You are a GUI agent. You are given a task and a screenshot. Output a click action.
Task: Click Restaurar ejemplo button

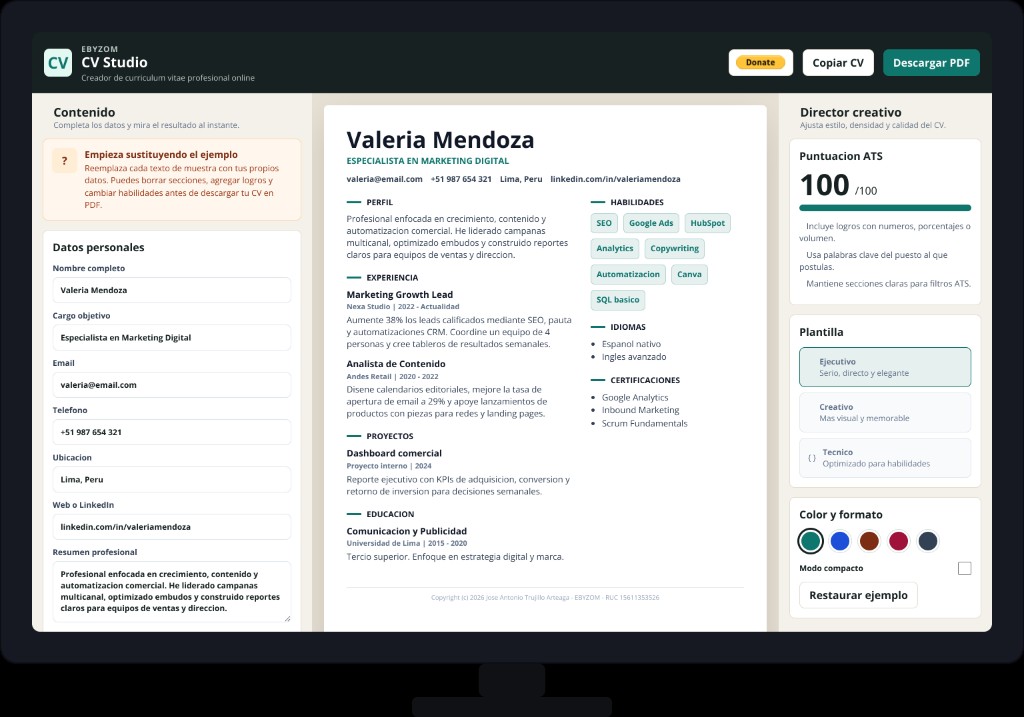tap(858, 595)
